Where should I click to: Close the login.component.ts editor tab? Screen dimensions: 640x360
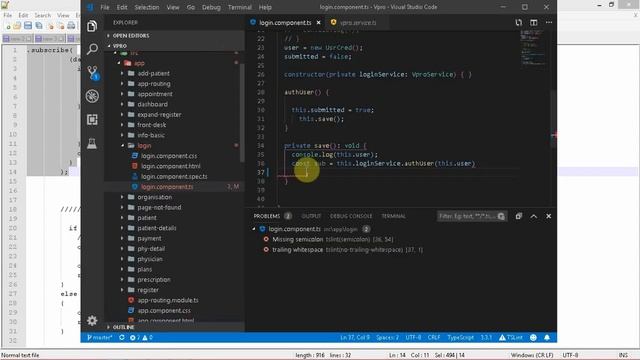coord(318,22)
